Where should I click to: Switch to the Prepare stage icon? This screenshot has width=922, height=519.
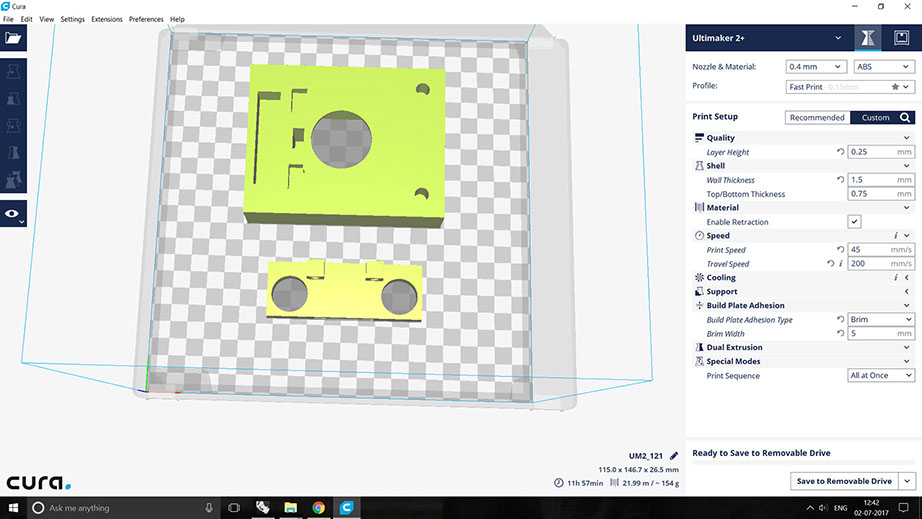tap(867, 38)
